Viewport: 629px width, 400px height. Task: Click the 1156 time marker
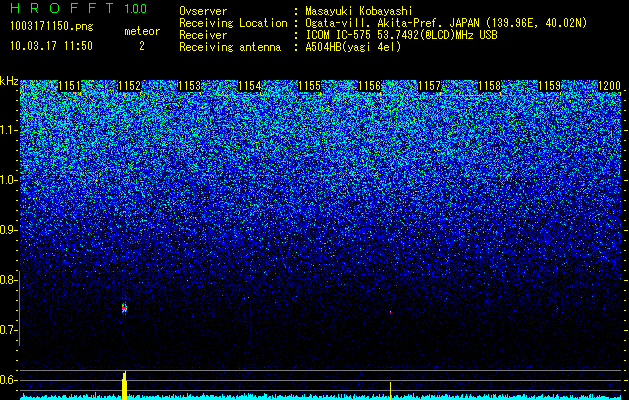click(x=369, y=86)
